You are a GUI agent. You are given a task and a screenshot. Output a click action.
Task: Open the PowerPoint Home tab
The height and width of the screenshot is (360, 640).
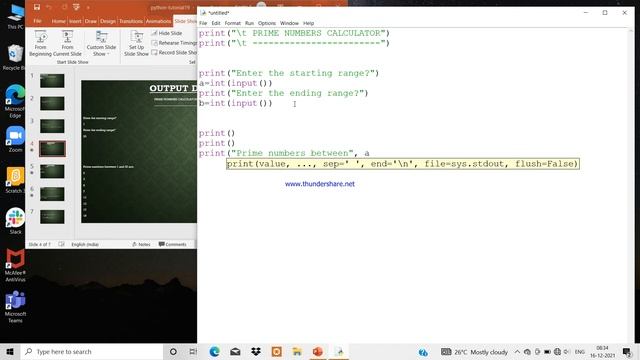[58, 21]
